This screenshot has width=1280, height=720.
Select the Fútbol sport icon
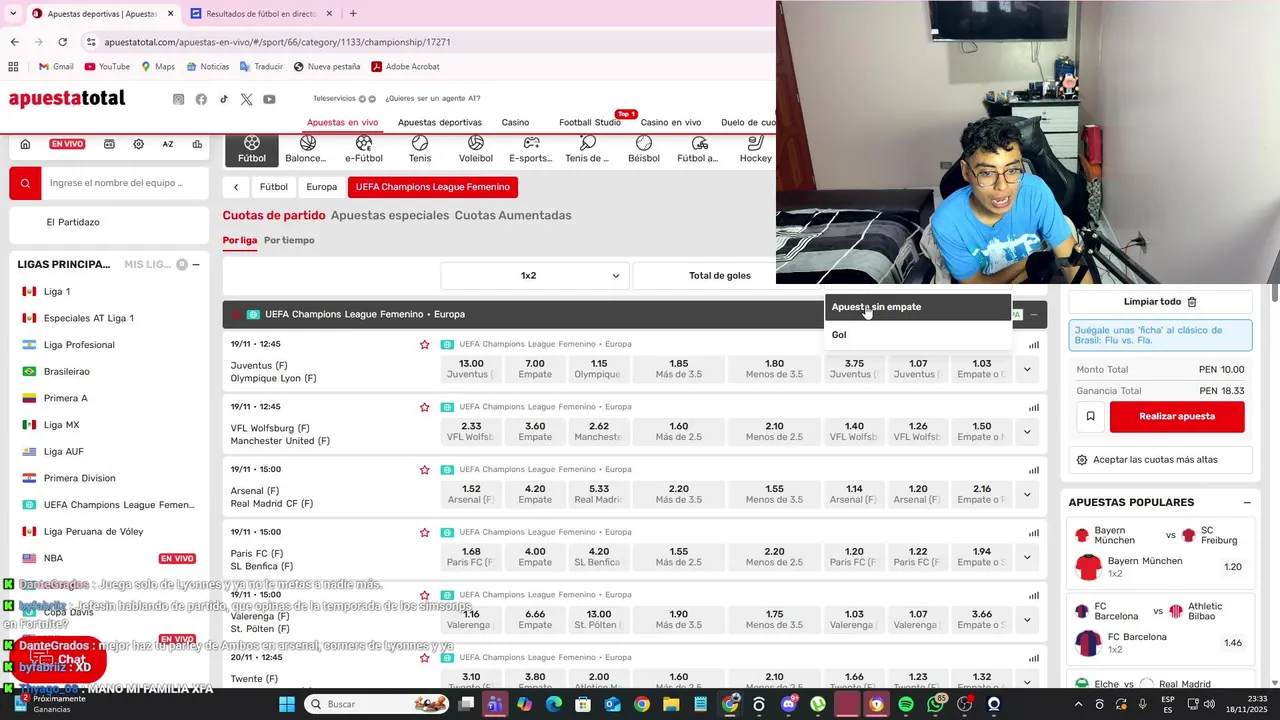tap(252, 150)
